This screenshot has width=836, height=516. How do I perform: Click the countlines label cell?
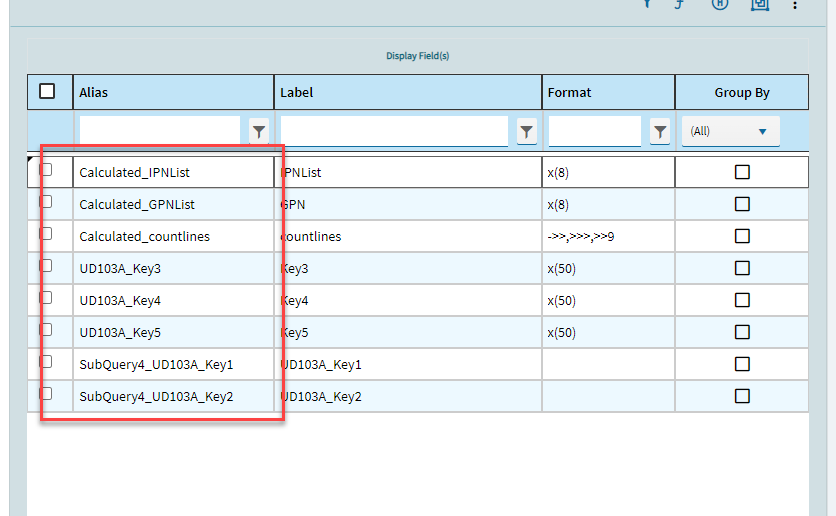(x=408, y=236)
